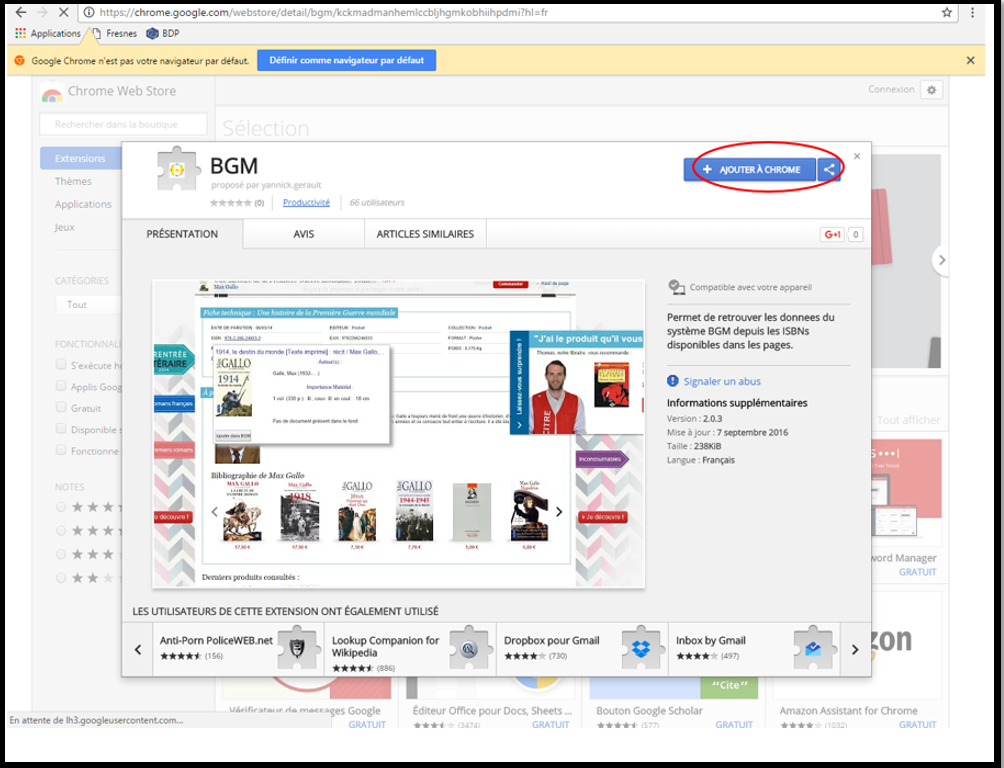Select Applications in the store sidebar
1004x768 pixels.
coord(83,204)
